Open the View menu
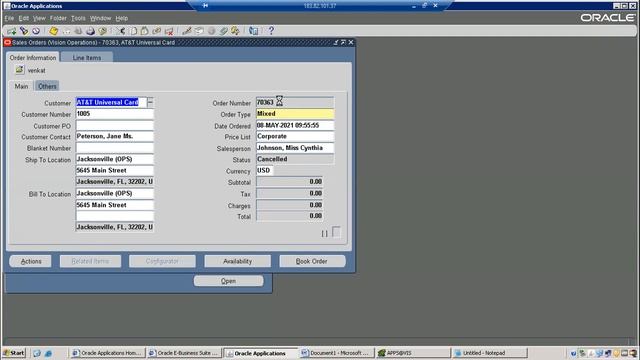 (x=39, y=18)
